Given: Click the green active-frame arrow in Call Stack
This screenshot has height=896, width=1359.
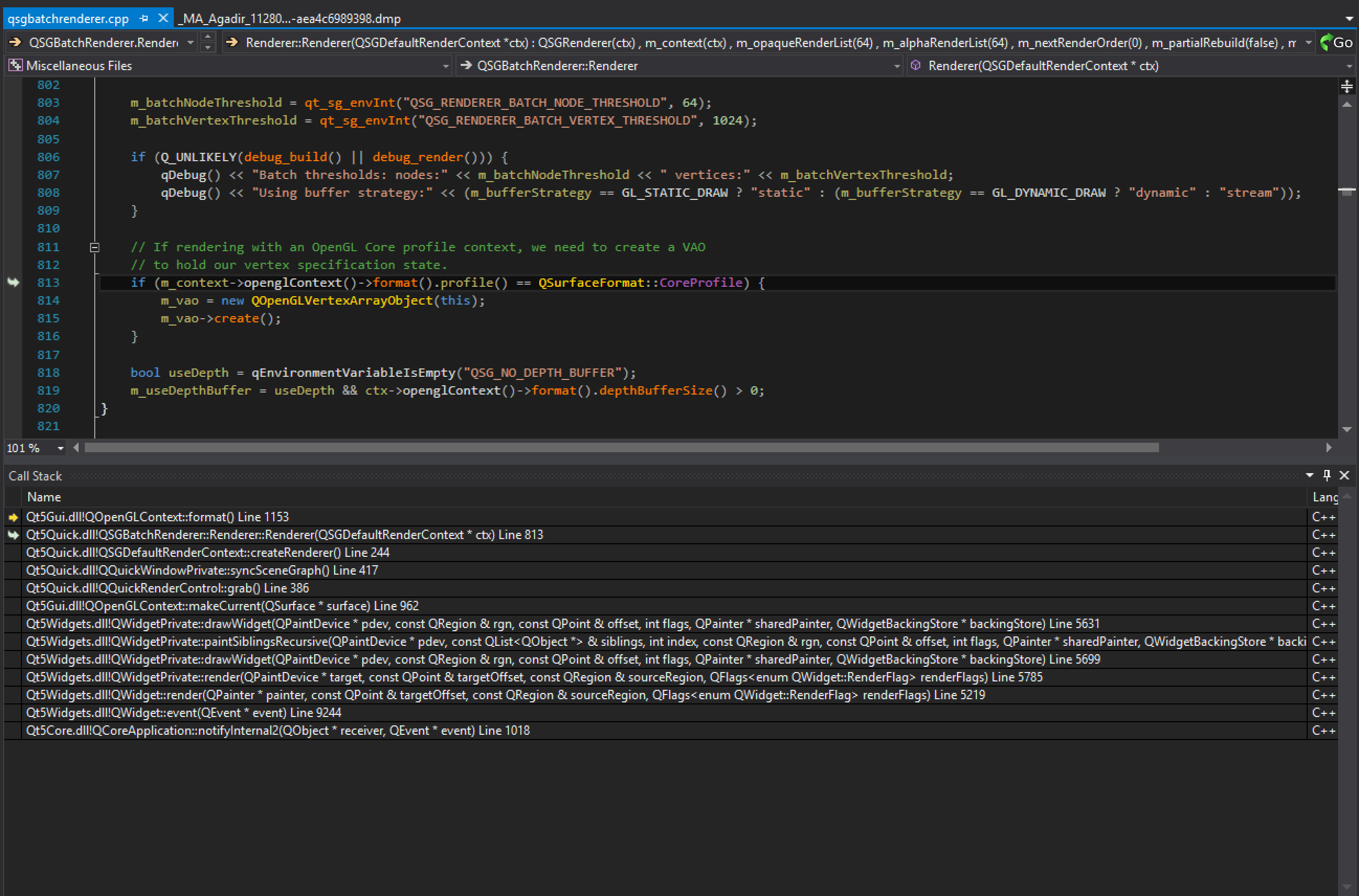Looking at the screenshot, I should pyautogui.click(x=13, y=535).
